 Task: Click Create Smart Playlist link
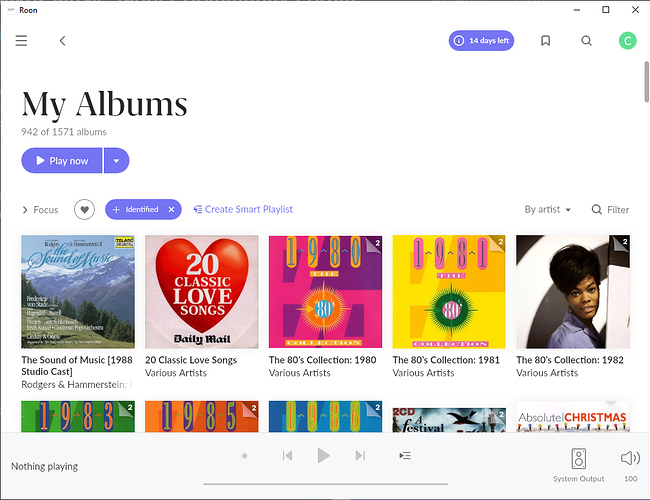click(243, 210)
